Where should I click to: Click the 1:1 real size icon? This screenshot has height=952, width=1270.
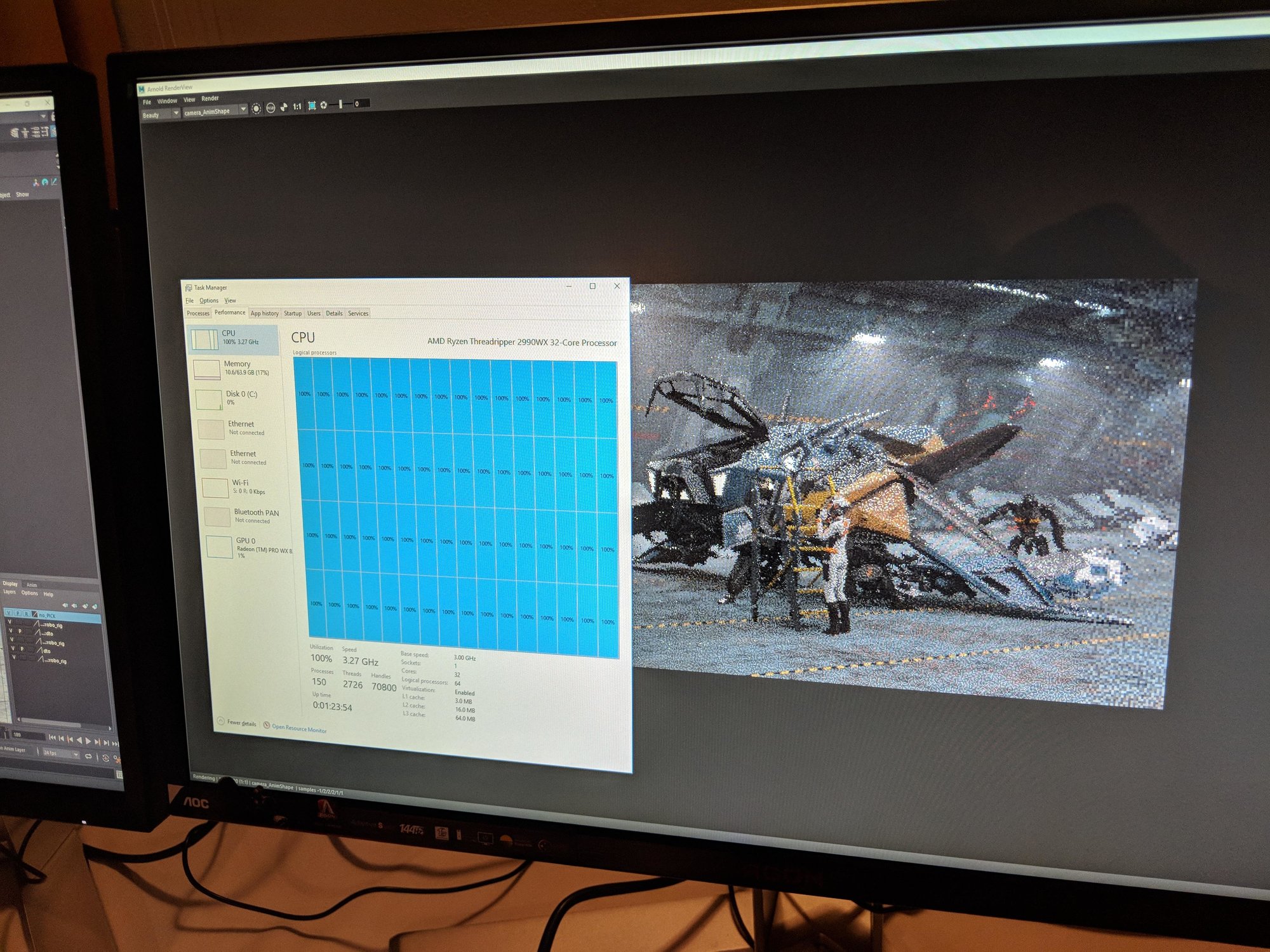coord(297,107)
